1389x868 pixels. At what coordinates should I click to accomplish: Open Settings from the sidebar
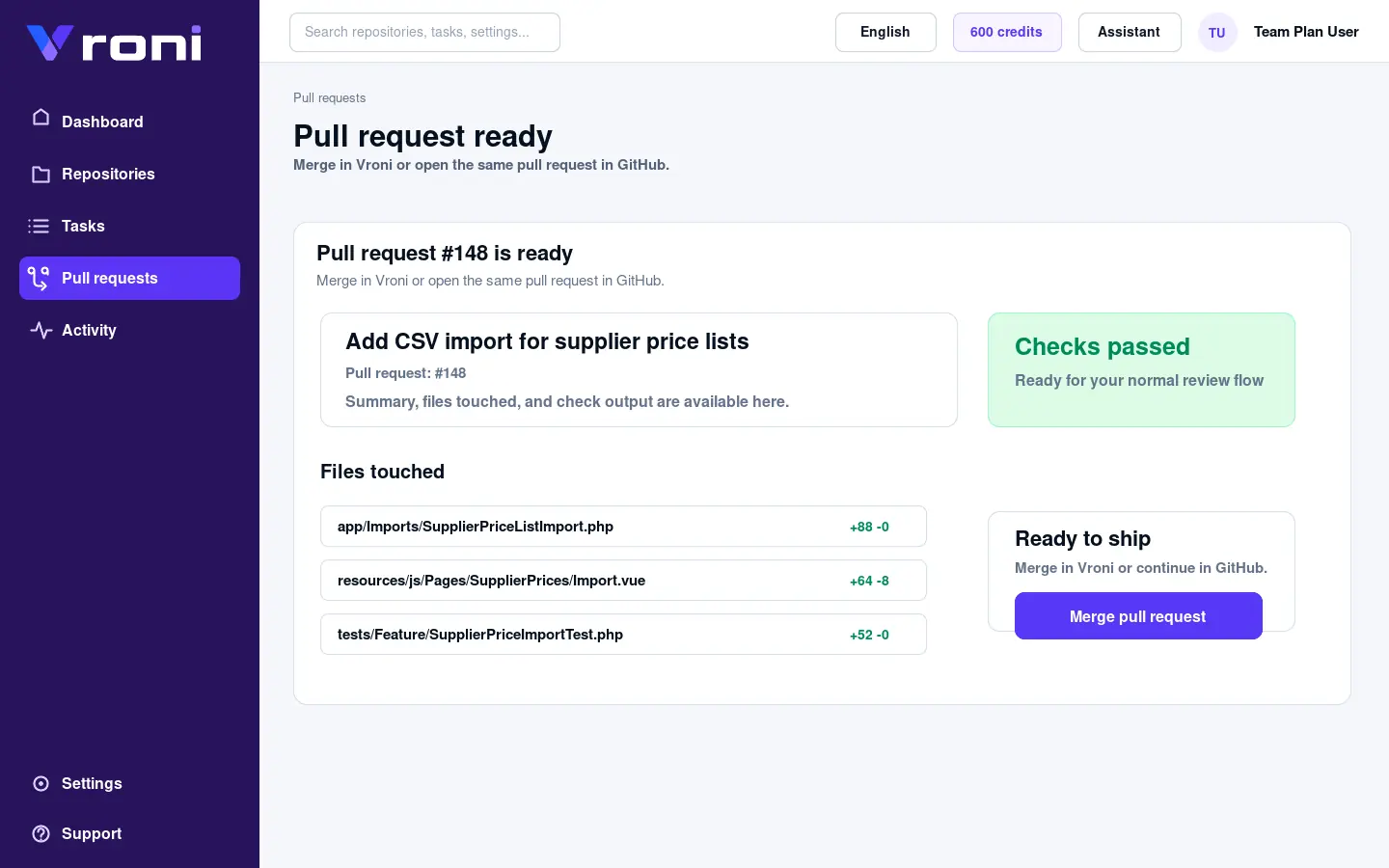pyautogui.click(x=129, y=783)
